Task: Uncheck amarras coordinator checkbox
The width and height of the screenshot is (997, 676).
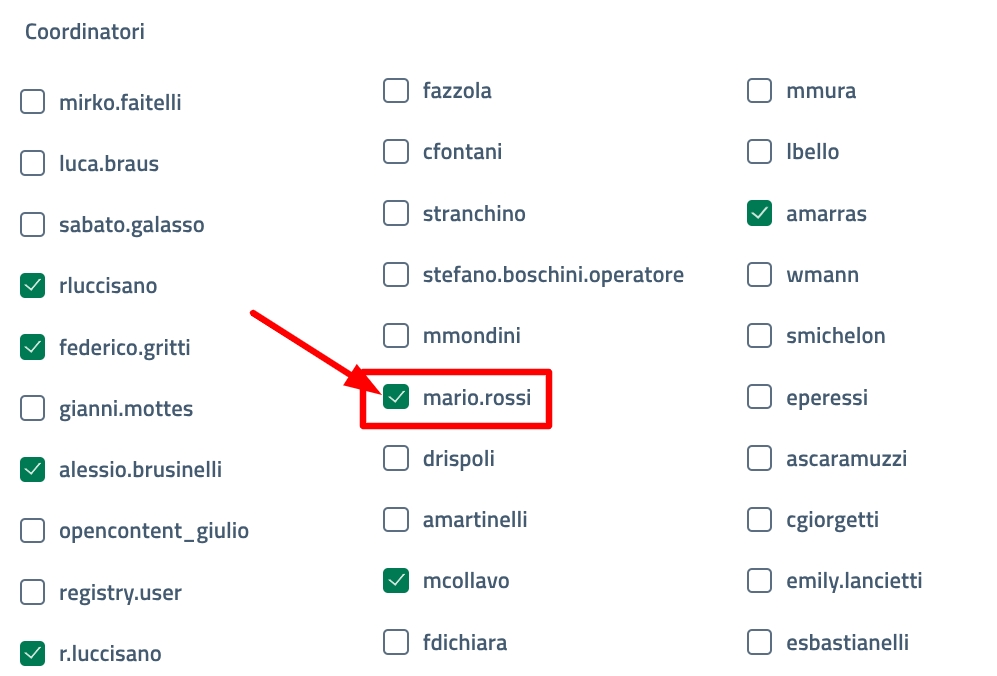Action: click(760, 213)
